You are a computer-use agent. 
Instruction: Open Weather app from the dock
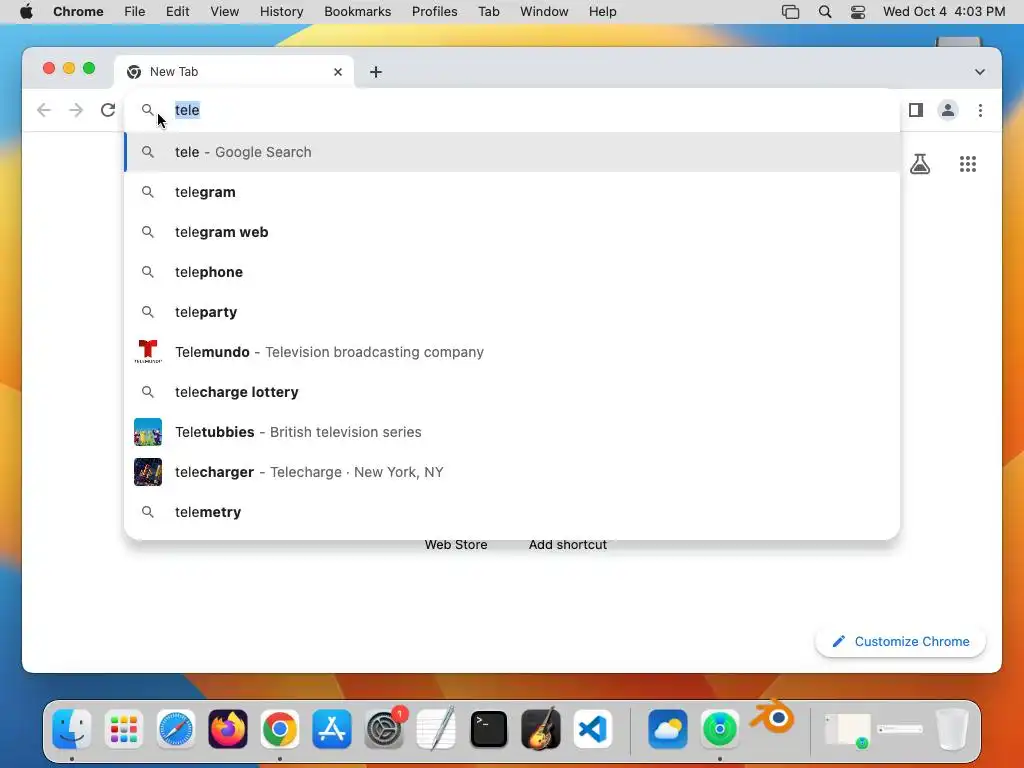pyautogui.click(x=667, y=729)
